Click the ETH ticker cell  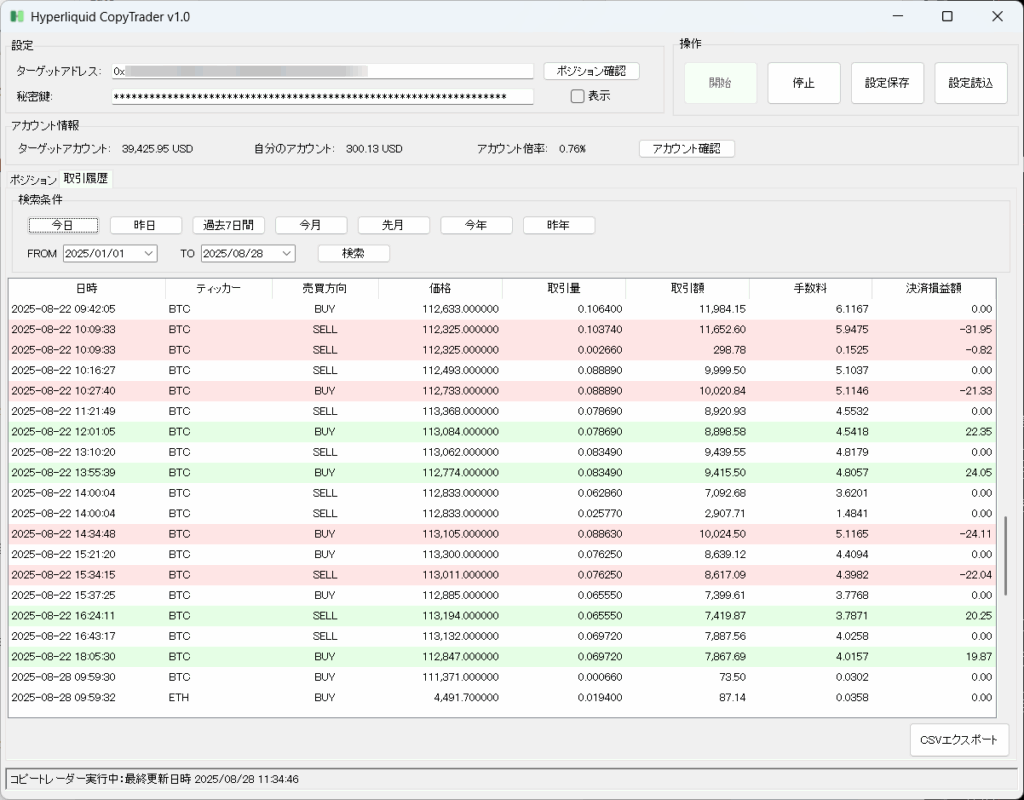[219, 697]
